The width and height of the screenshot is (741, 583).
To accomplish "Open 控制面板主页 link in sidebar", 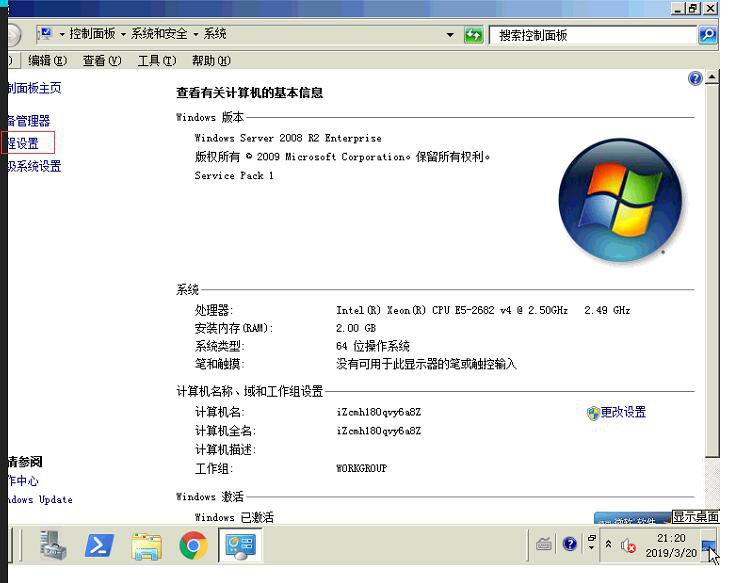I will click(x=34, y=88).
